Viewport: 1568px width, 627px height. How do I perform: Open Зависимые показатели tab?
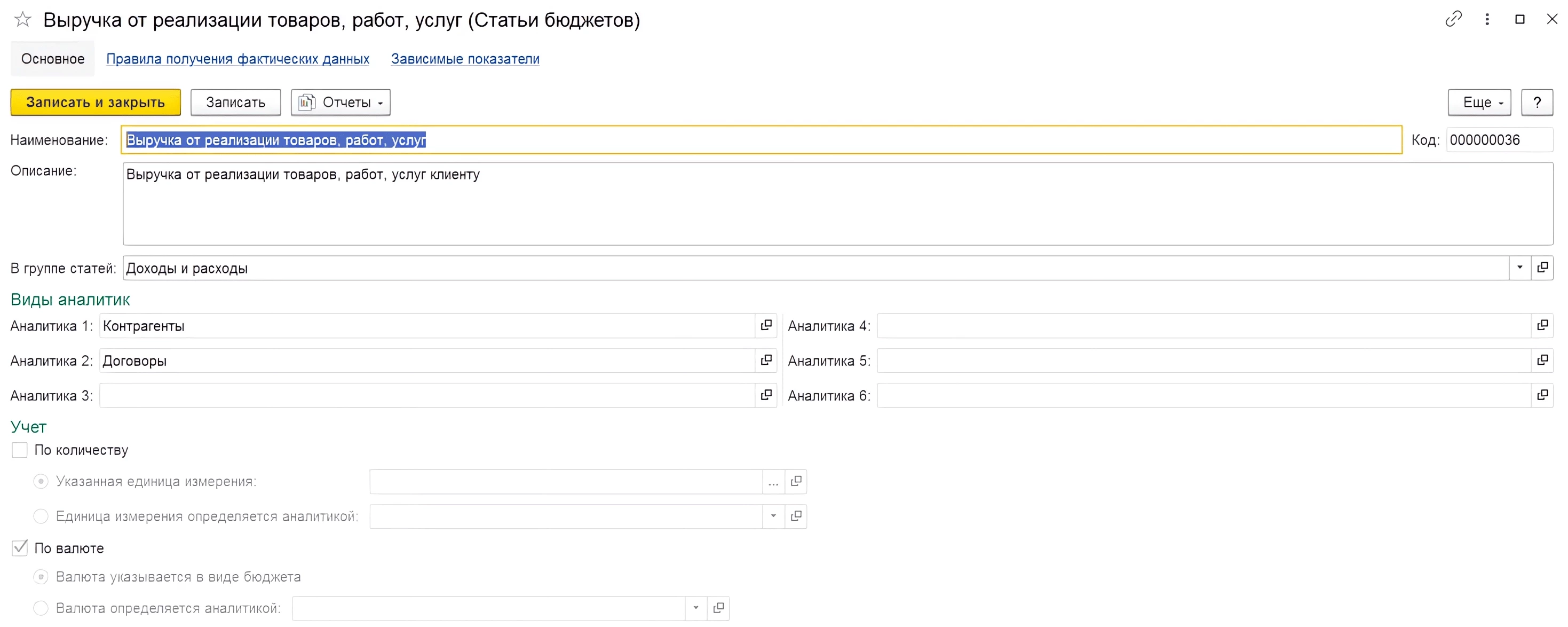coord(464,59)
